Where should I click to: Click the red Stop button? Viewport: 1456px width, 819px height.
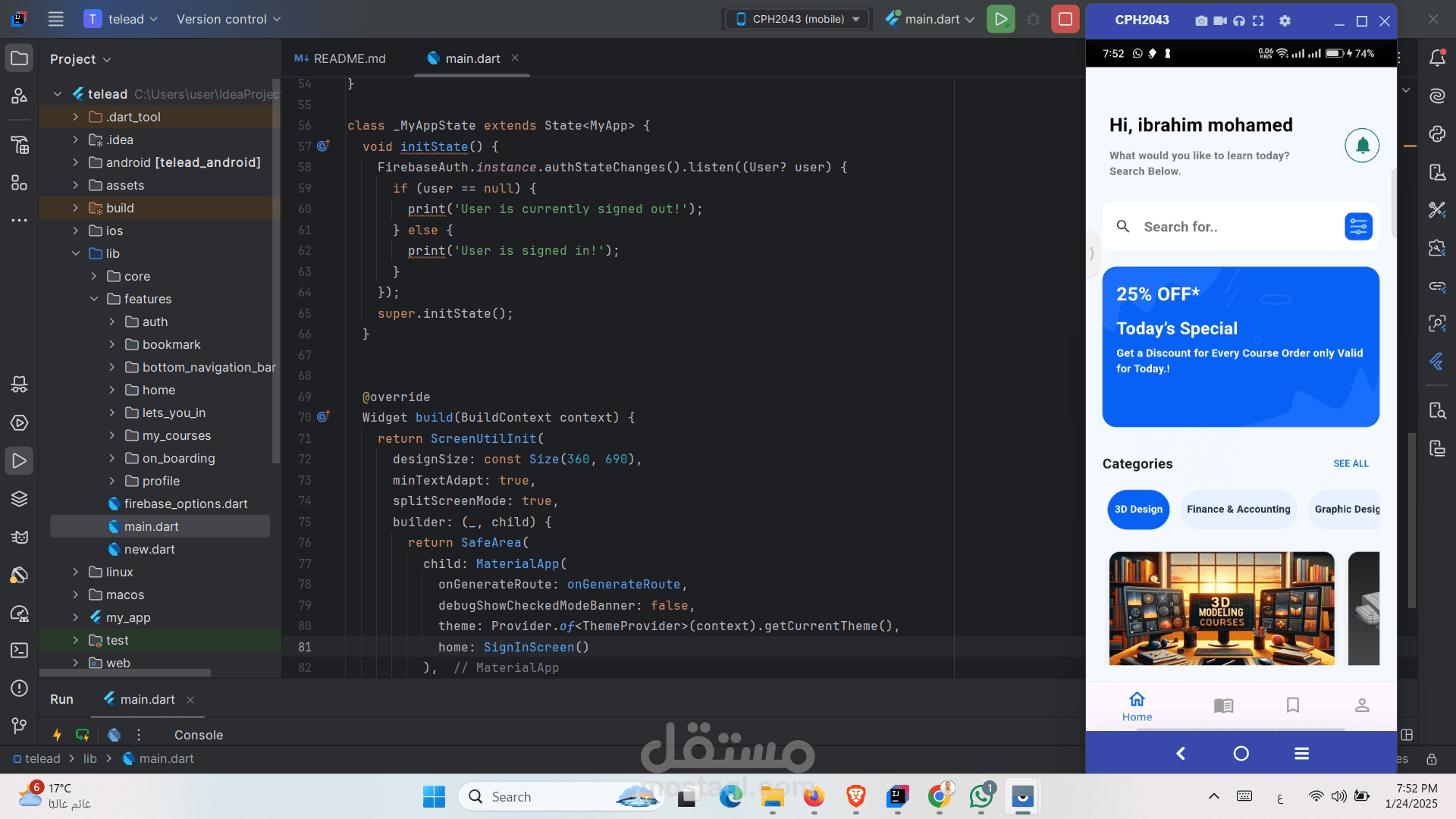tap(1065, 19)
